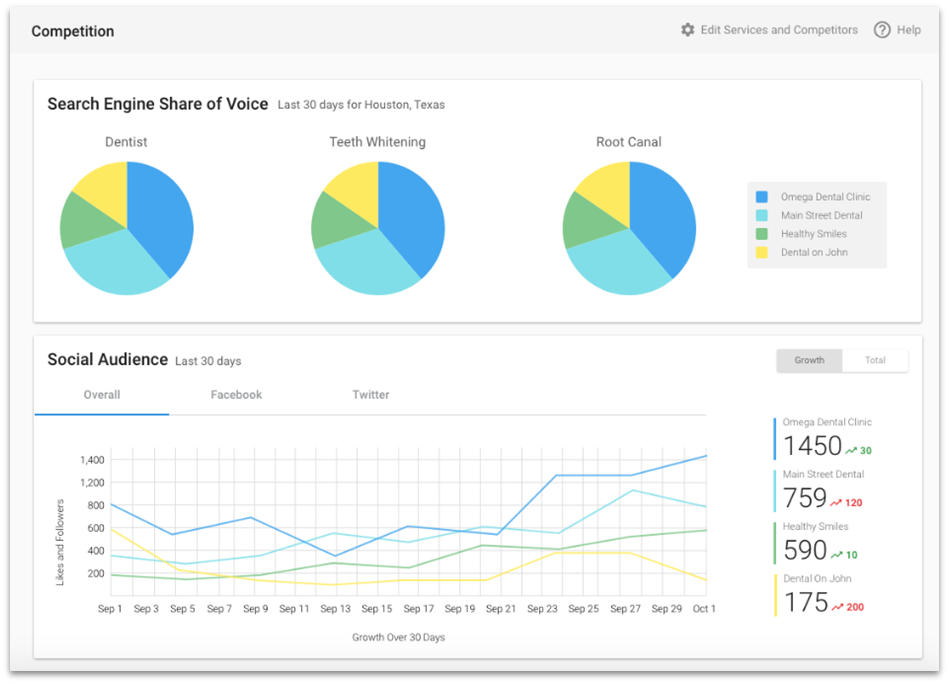Screen dimensions: 949x684
Task: Open Edit Services and Competitors link
Action: pyautogui.click(x=779, y=30)
